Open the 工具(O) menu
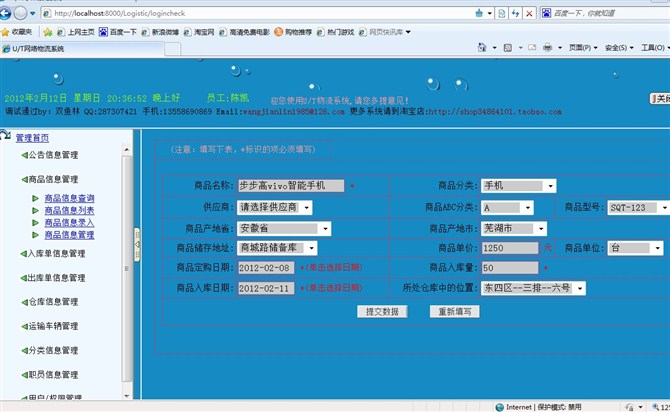Screen dimensions: 670x412 [x=655, y=47]
